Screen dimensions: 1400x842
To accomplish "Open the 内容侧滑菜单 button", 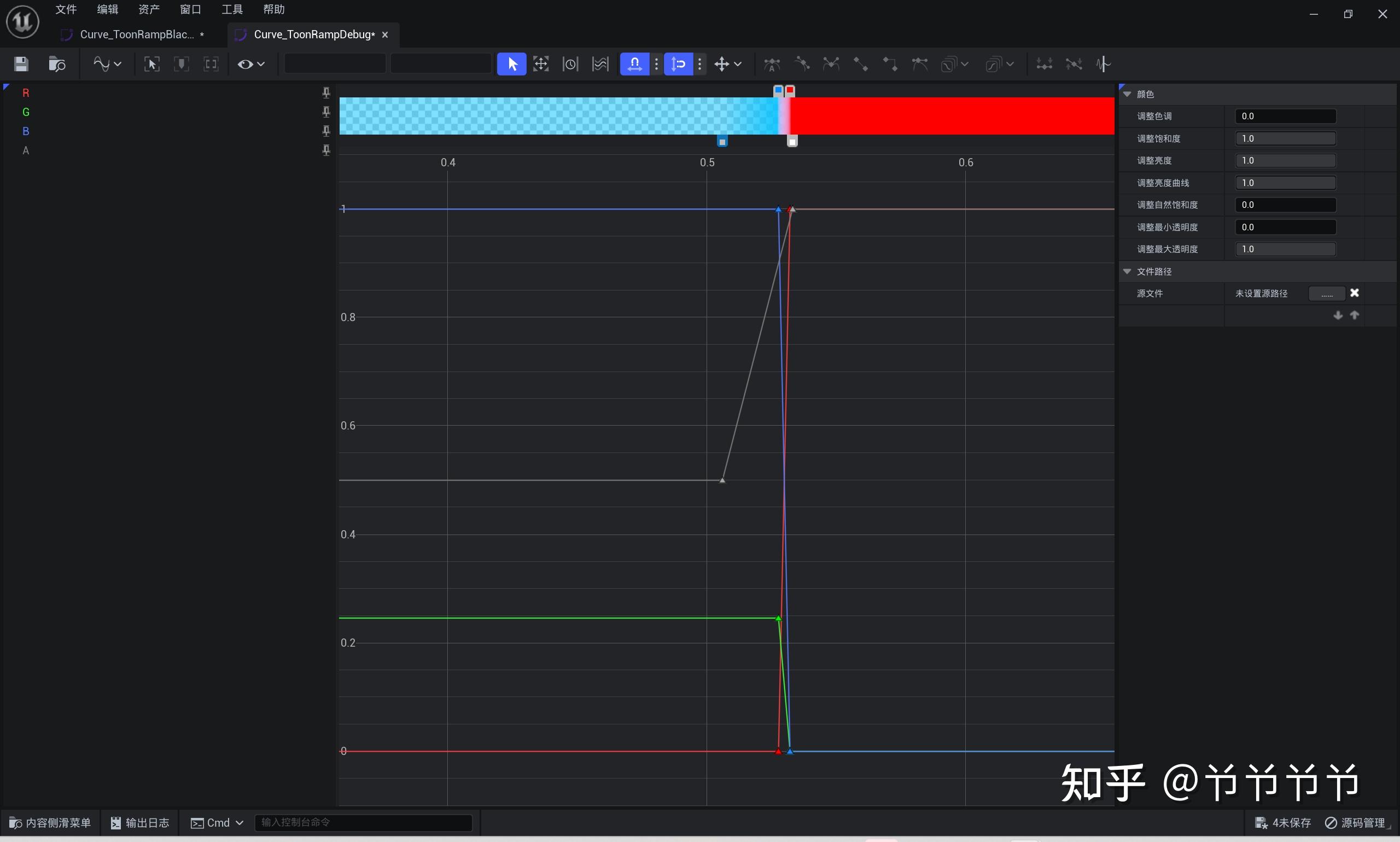I will (50, 822).
